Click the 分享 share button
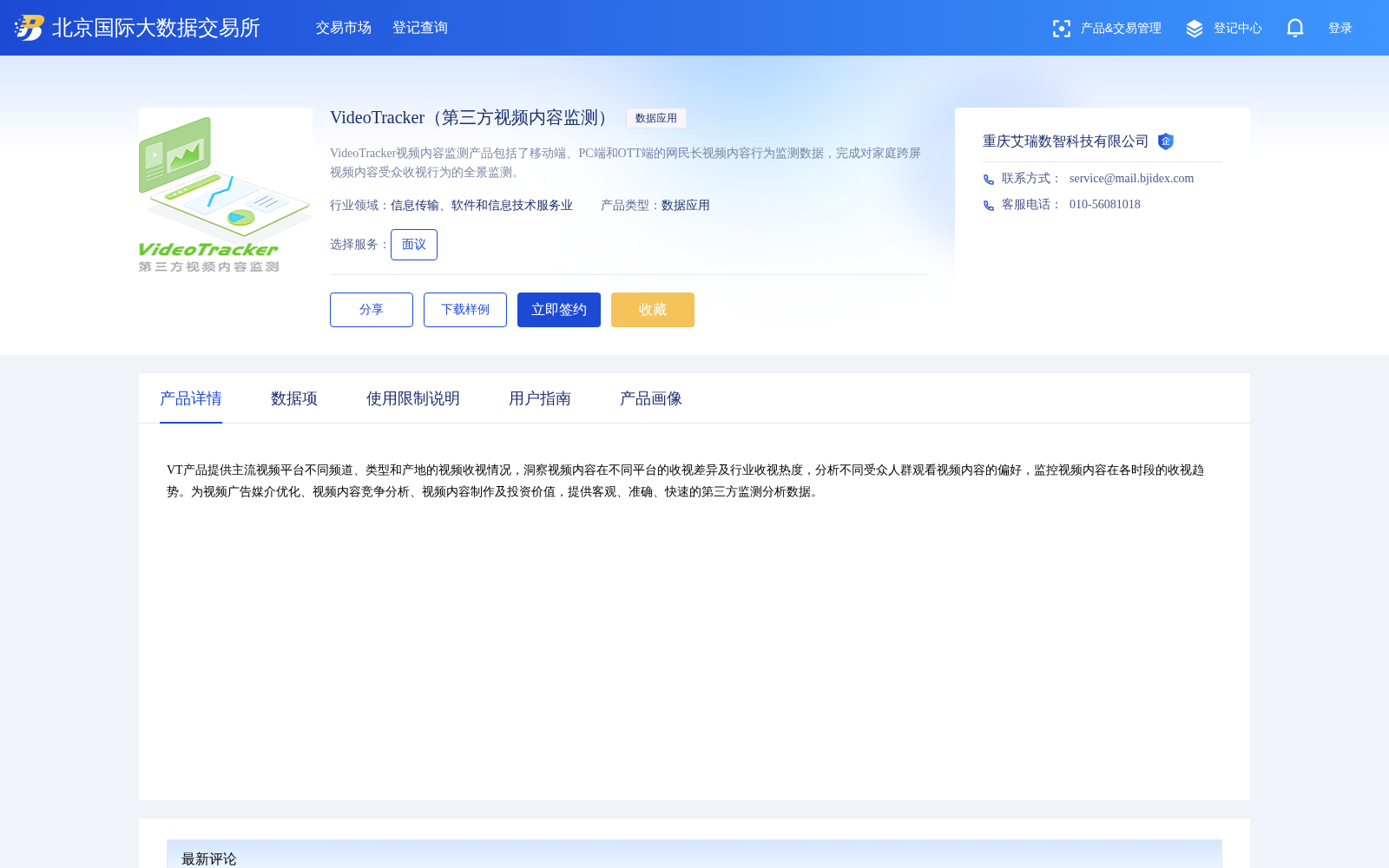Viewport: 1389px width, 868px height. point(372,310)
